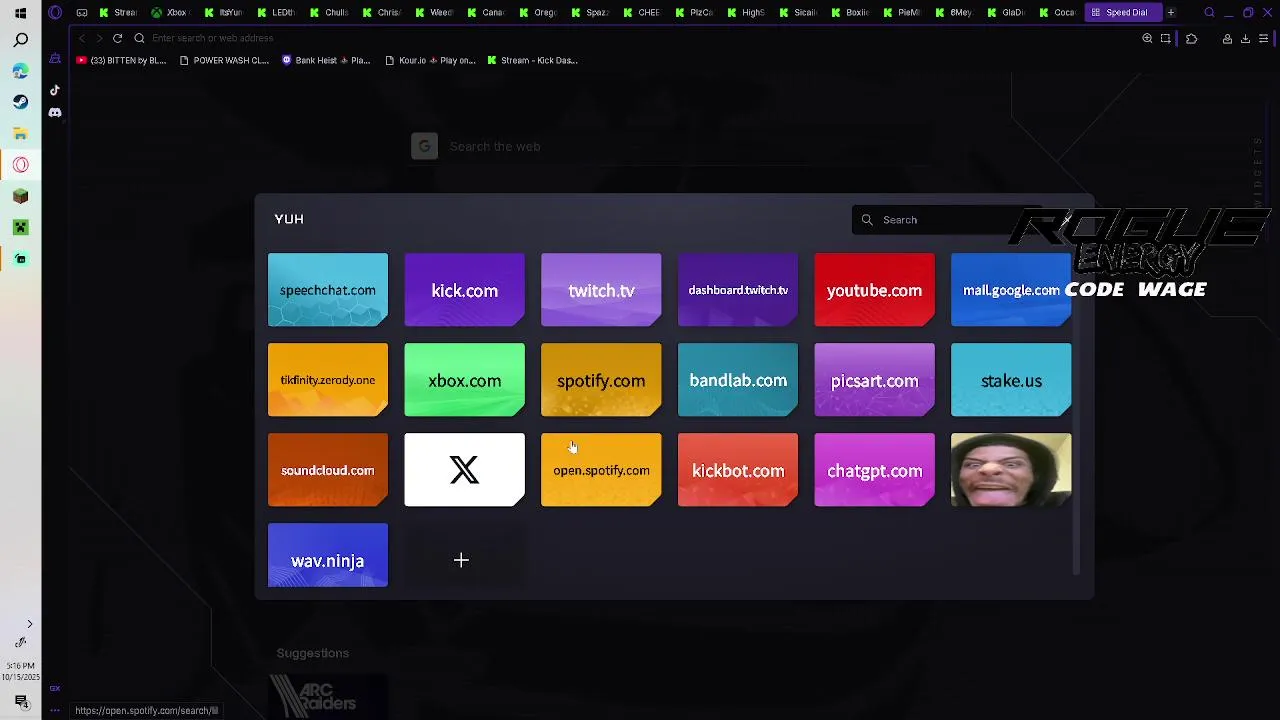This screenshot has width=1280, height=720.
Task: Show hidden tray icons chevron
Action: point(29,624)
